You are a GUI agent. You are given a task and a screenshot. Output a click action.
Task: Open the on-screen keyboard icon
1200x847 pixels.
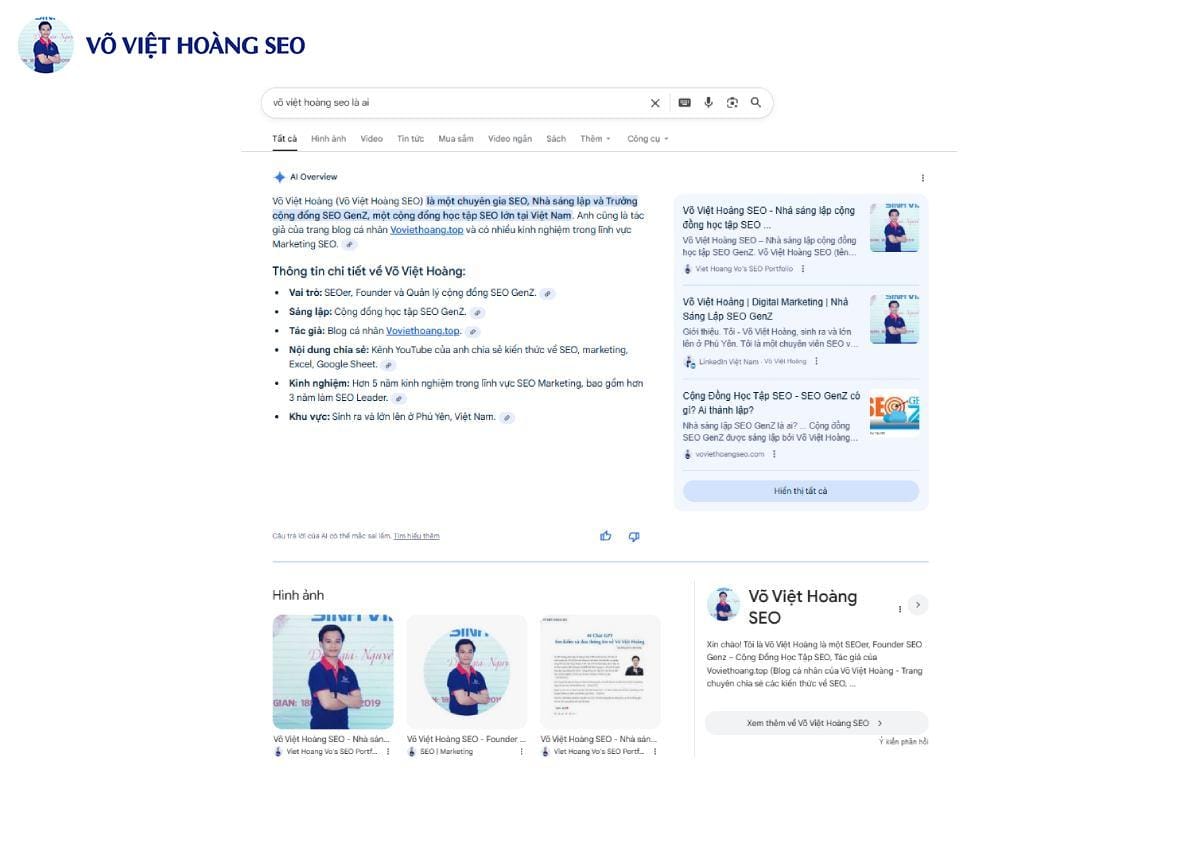pyautogui.click(x=684, y=103)
